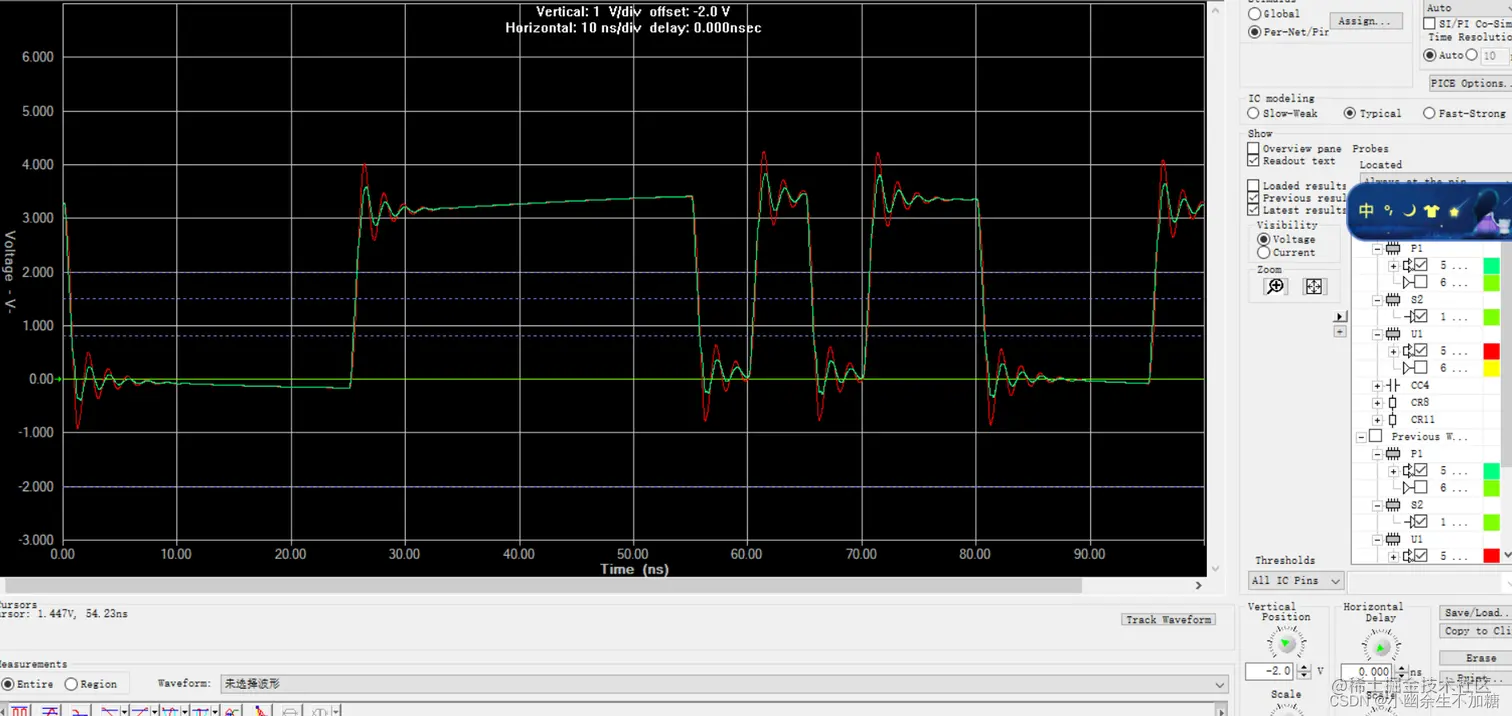Select Per-Net/Pin stimulus radio button
The image size is (1512, 716).
[x=1254, y=32]
